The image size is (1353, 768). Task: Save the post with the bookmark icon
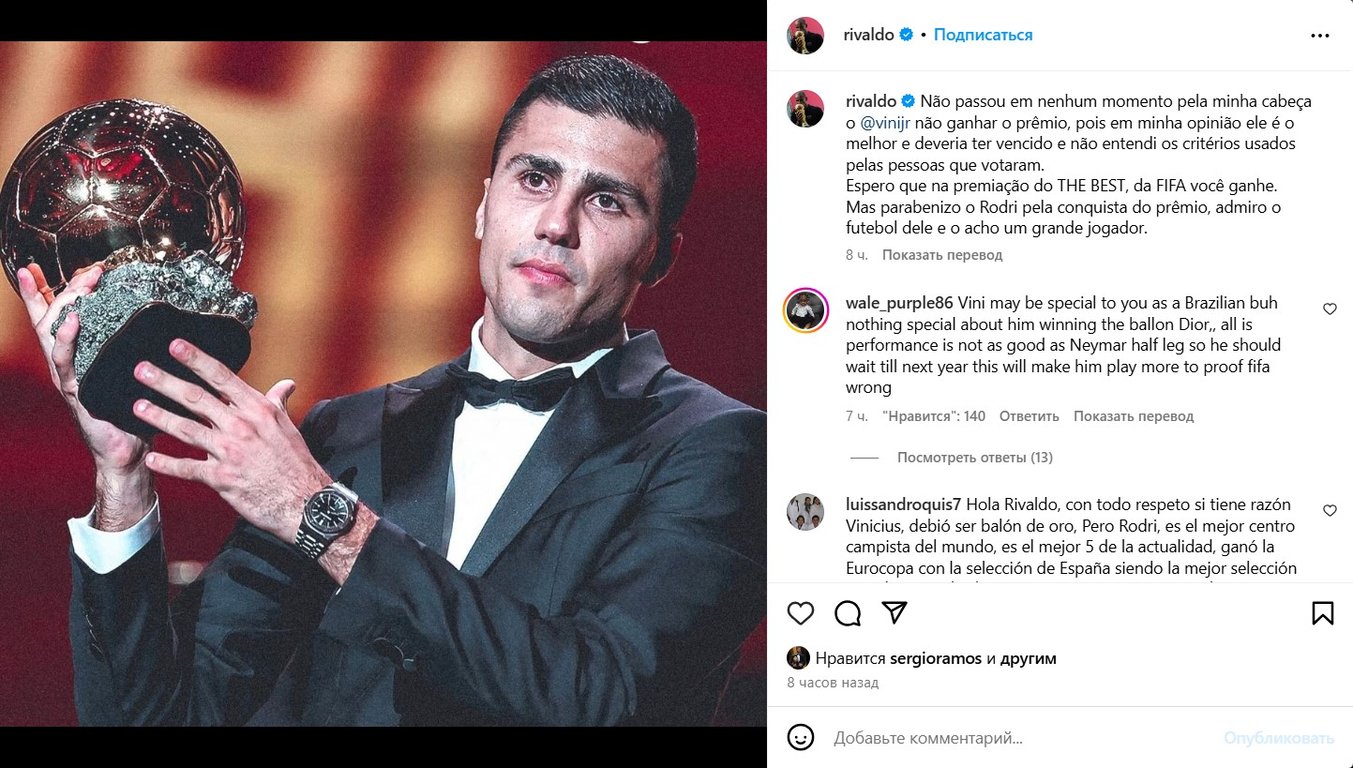coord(1323,612)
